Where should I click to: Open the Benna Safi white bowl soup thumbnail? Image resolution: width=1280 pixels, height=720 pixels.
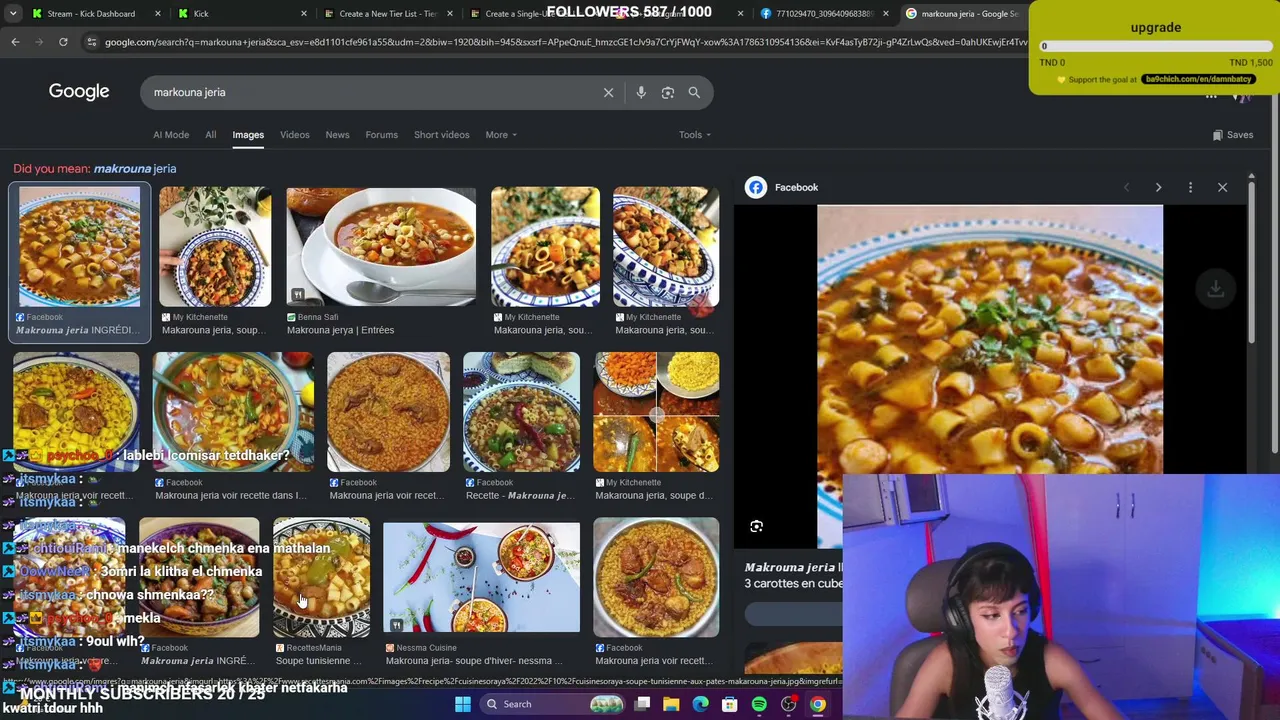tap(381, 247)
